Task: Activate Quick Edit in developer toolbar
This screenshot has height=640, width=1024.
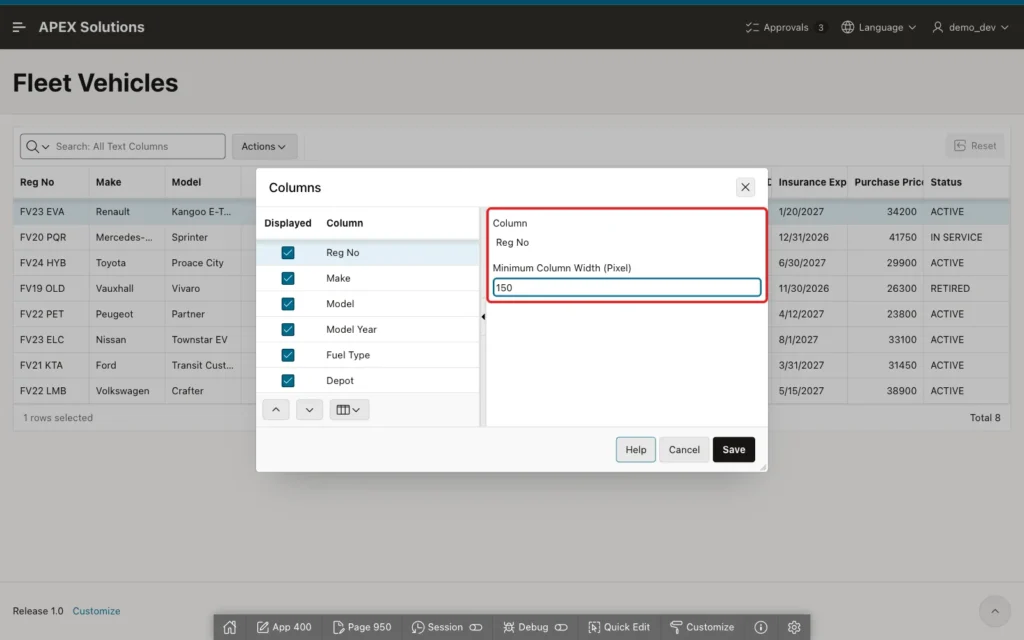Action: (618, 627)
